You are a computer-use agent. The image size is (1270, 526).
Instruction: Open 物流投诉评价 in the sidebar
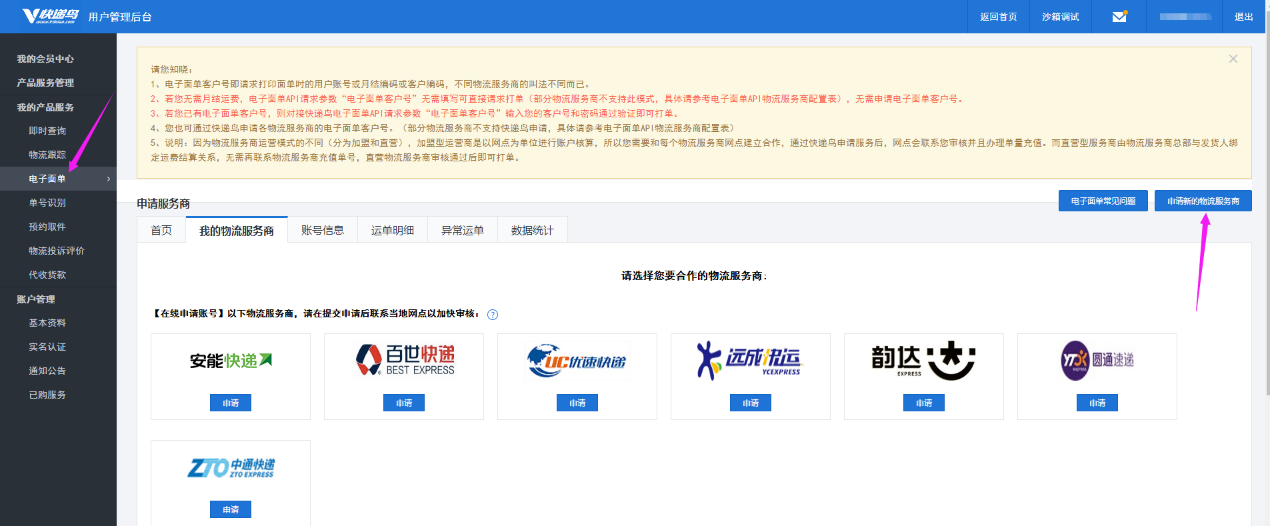(58, 251)
